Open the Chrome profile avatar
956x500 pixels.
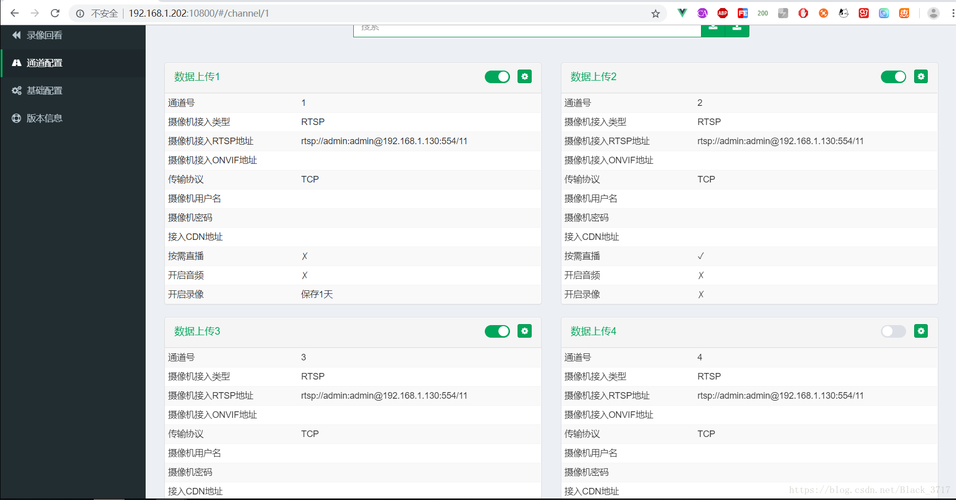click(x=933, y=13)
